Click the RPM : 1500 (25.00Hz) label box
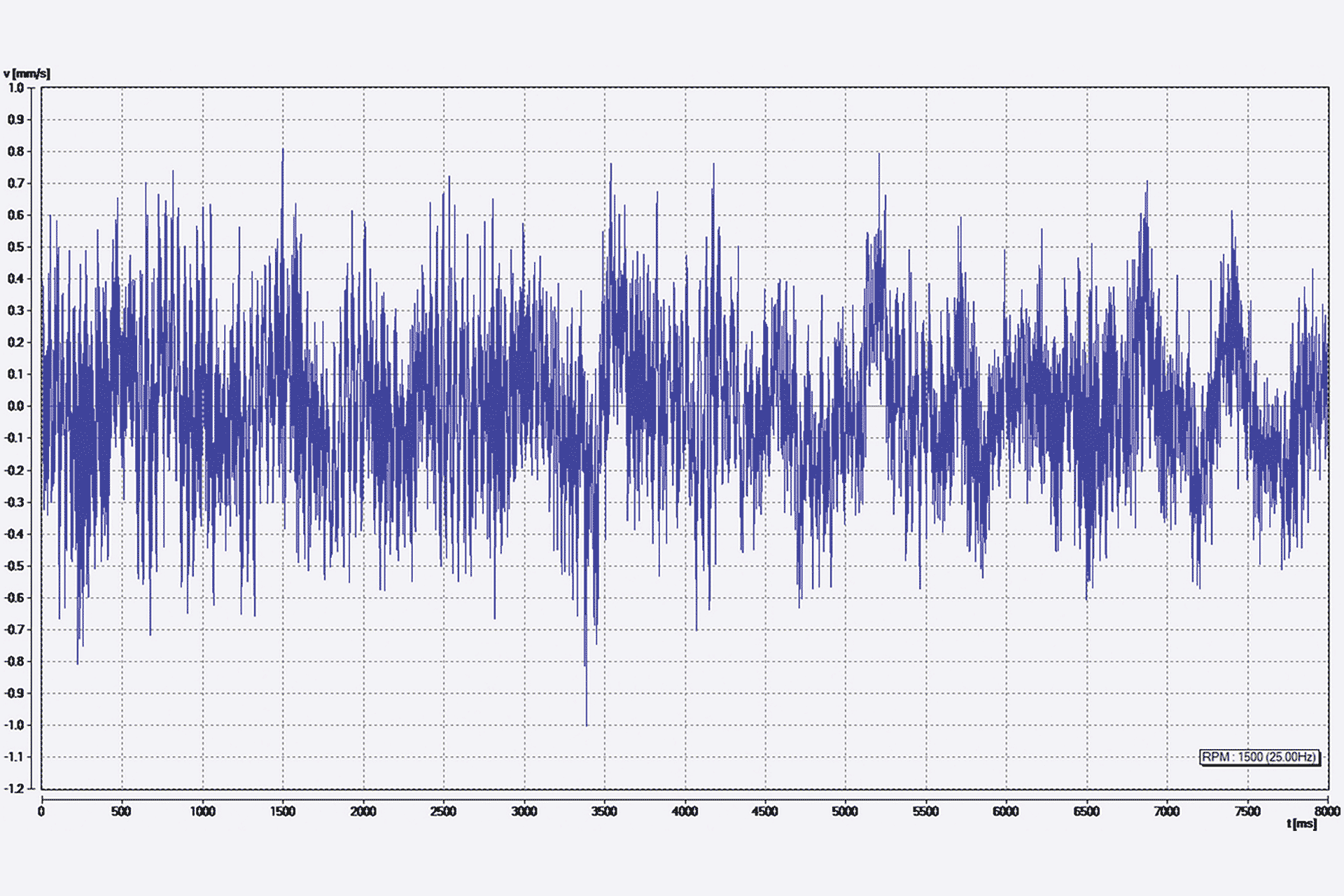Screen dimensions: 1344x896 pyautogui.click(x=1259, y=757)
